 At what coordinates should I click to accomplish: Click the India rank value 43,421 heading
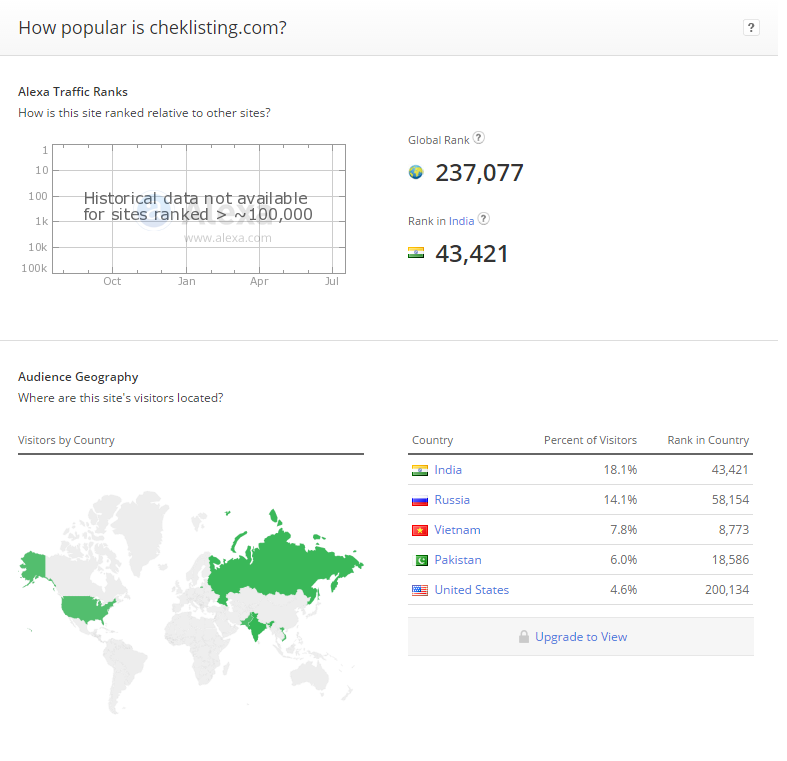(471, 253)
